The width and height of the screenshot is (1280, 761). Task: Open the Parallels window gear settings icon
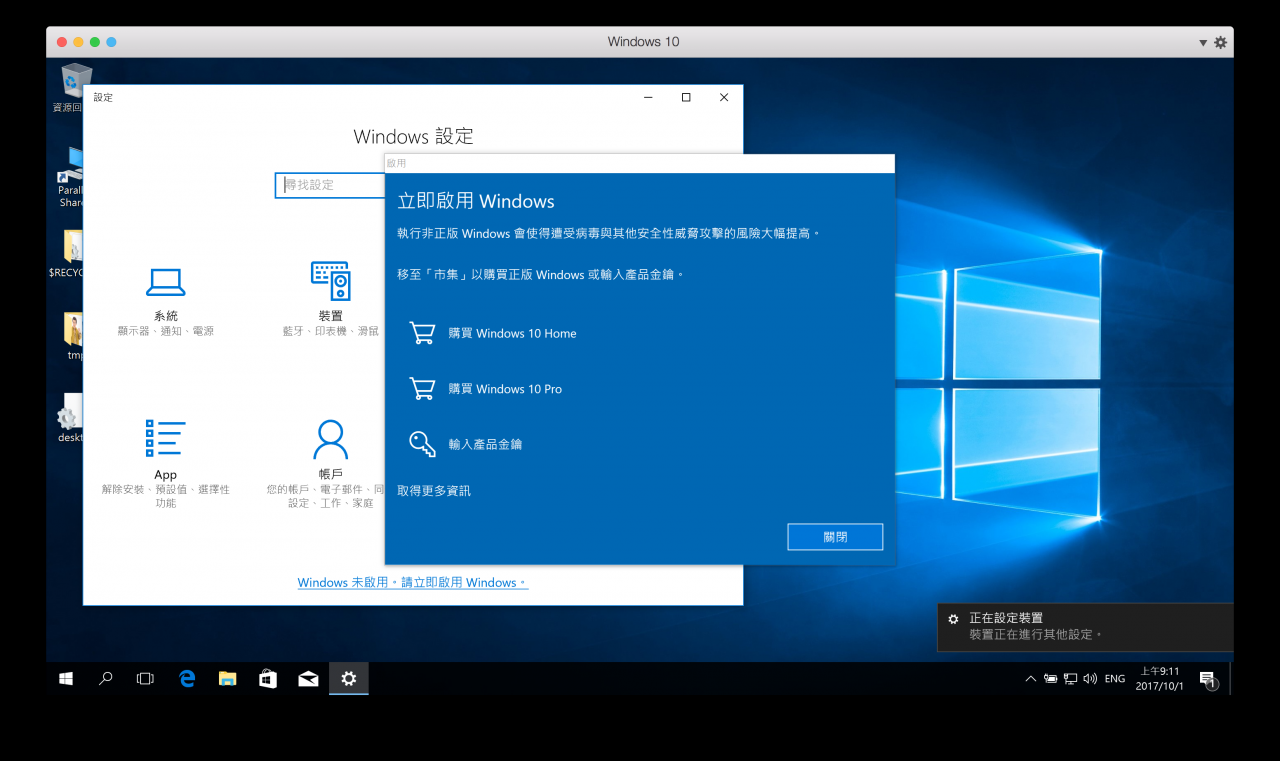(1220, 42)
